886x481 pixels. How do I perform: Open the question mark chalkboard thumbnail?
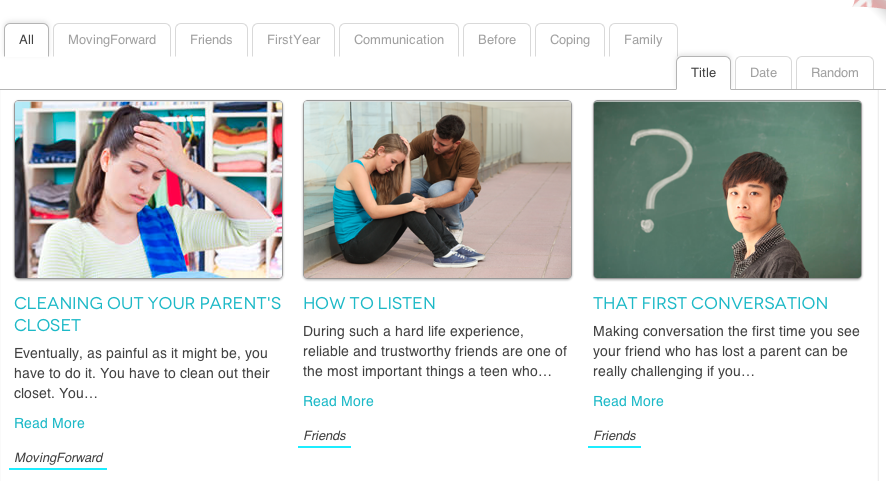pos(727,189)
